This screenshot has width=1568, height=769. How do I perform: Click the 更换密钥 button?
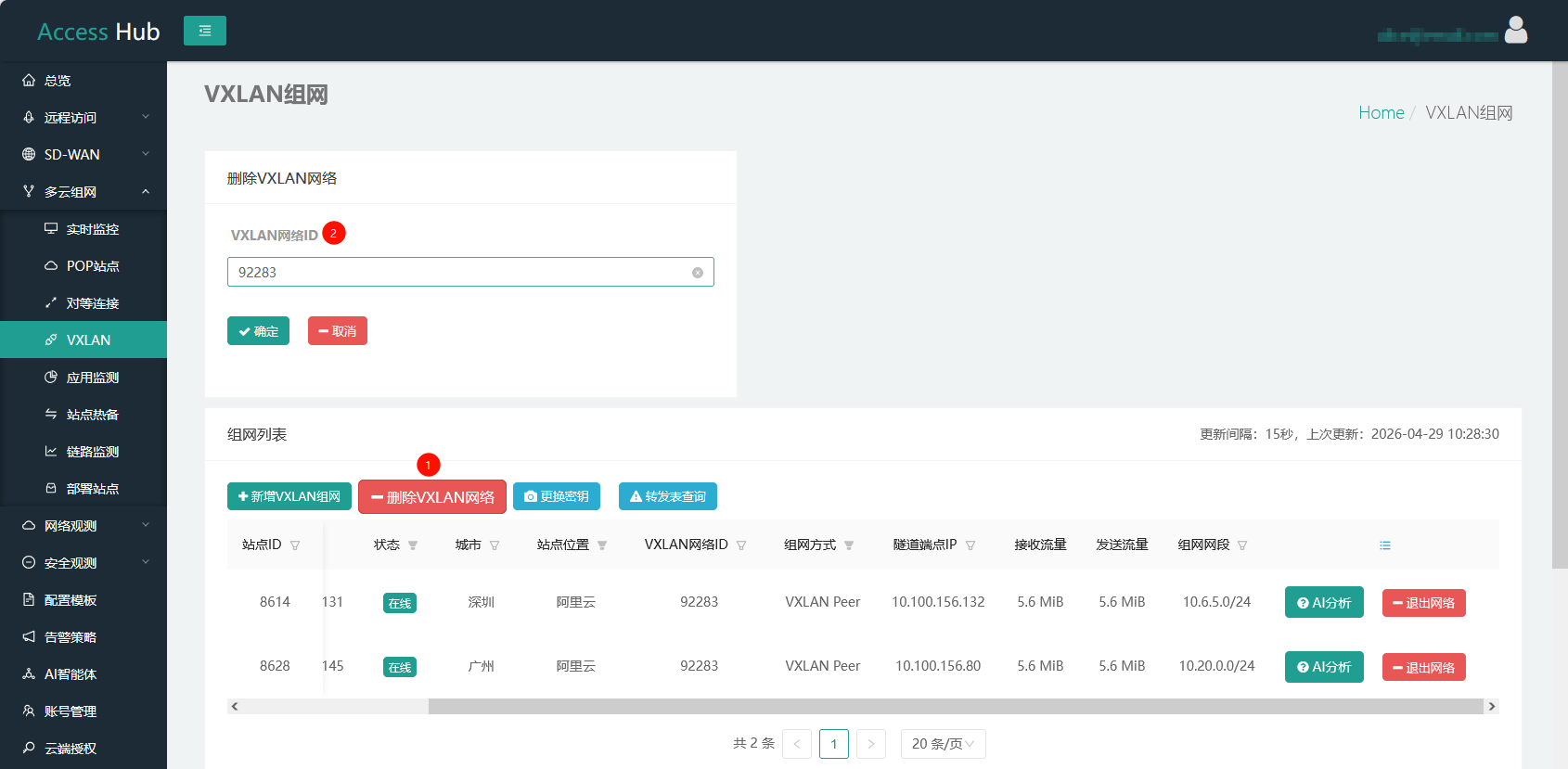[x=557, y=496]
